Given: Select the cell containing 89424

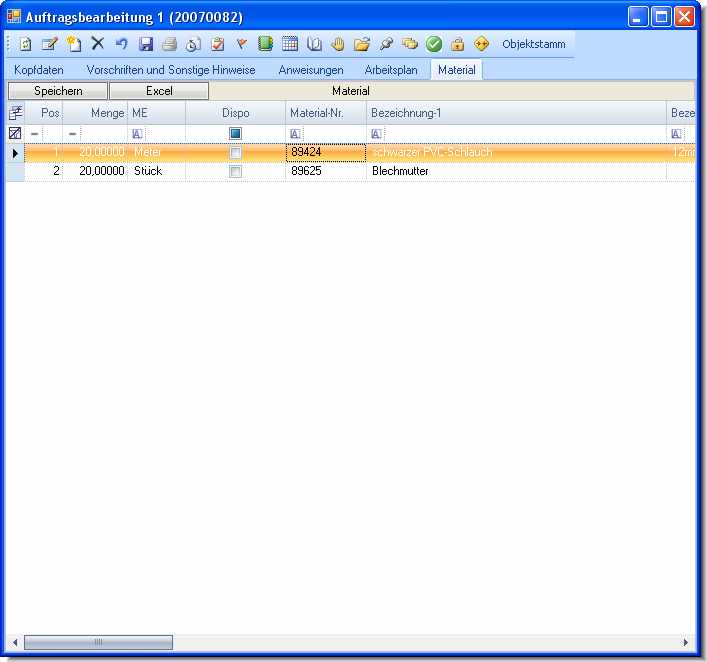Looking at the screenshot, I should point(326,152).
